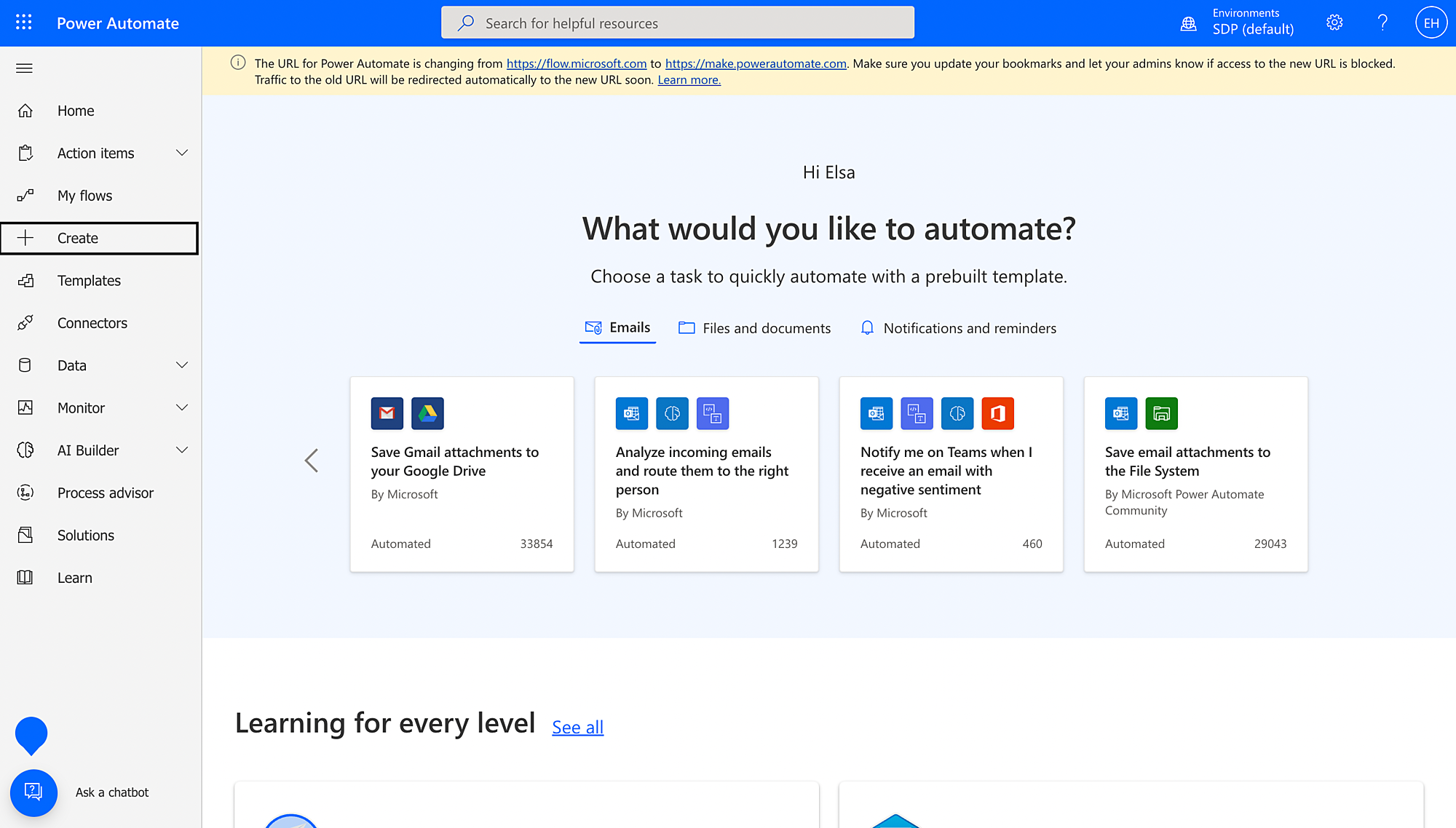Image resolution: width=1456 pixels, height=828 pixels.
Task: Select the Emails tab
Action: point(617,328)
